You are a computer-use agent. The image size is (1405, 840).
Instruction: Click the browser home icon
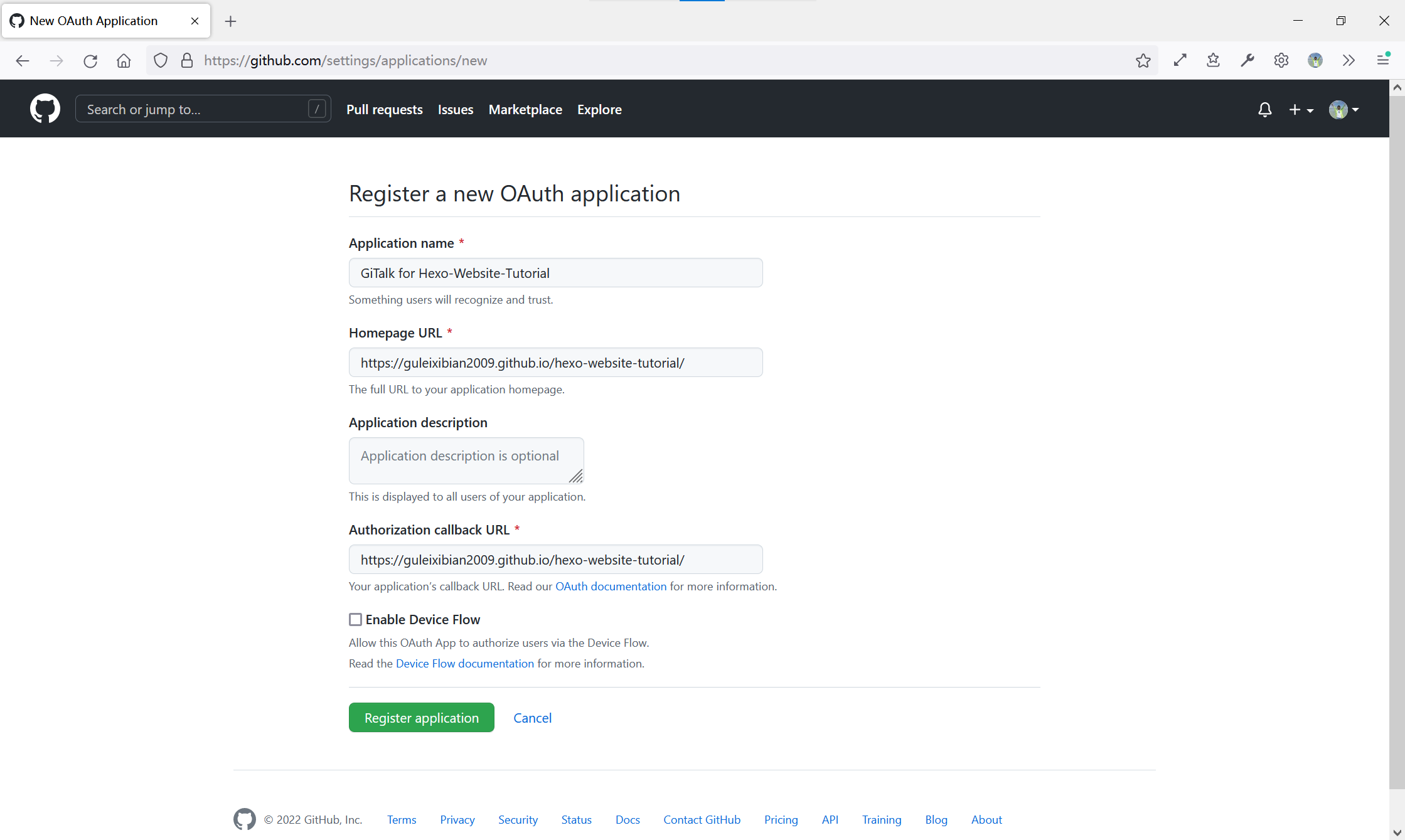point(124,61)
